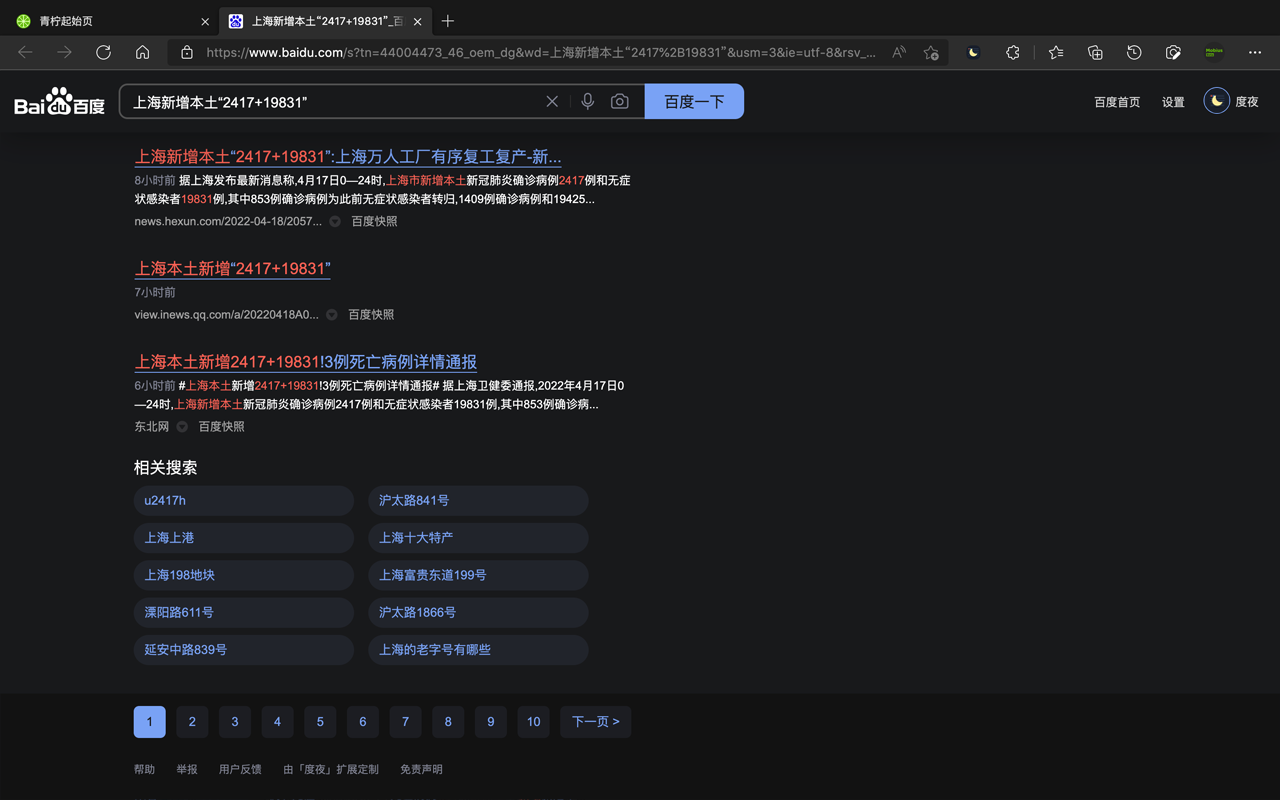Select related search 沪太路841号

coord(478,500)
